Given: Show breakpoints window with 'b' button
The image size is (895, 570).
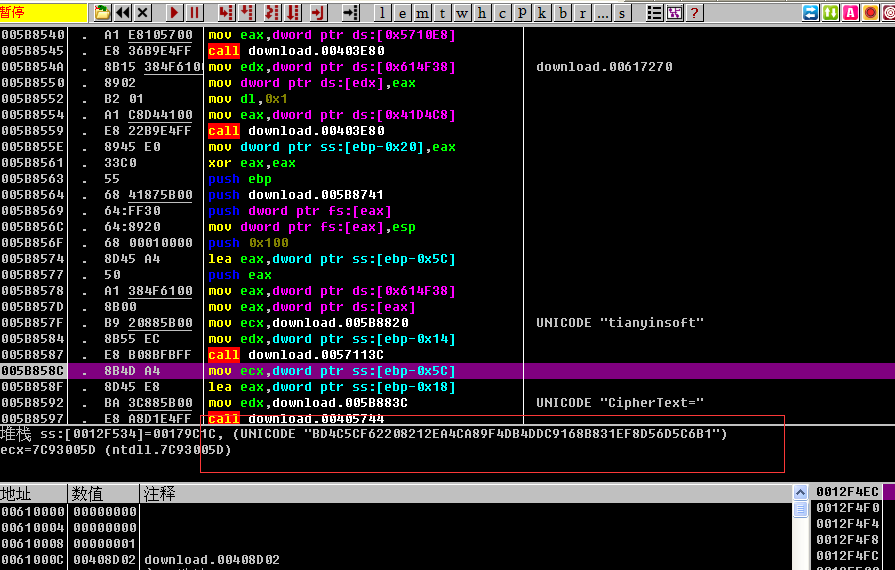Looking at the screenshot, I should tap(564, 13).
